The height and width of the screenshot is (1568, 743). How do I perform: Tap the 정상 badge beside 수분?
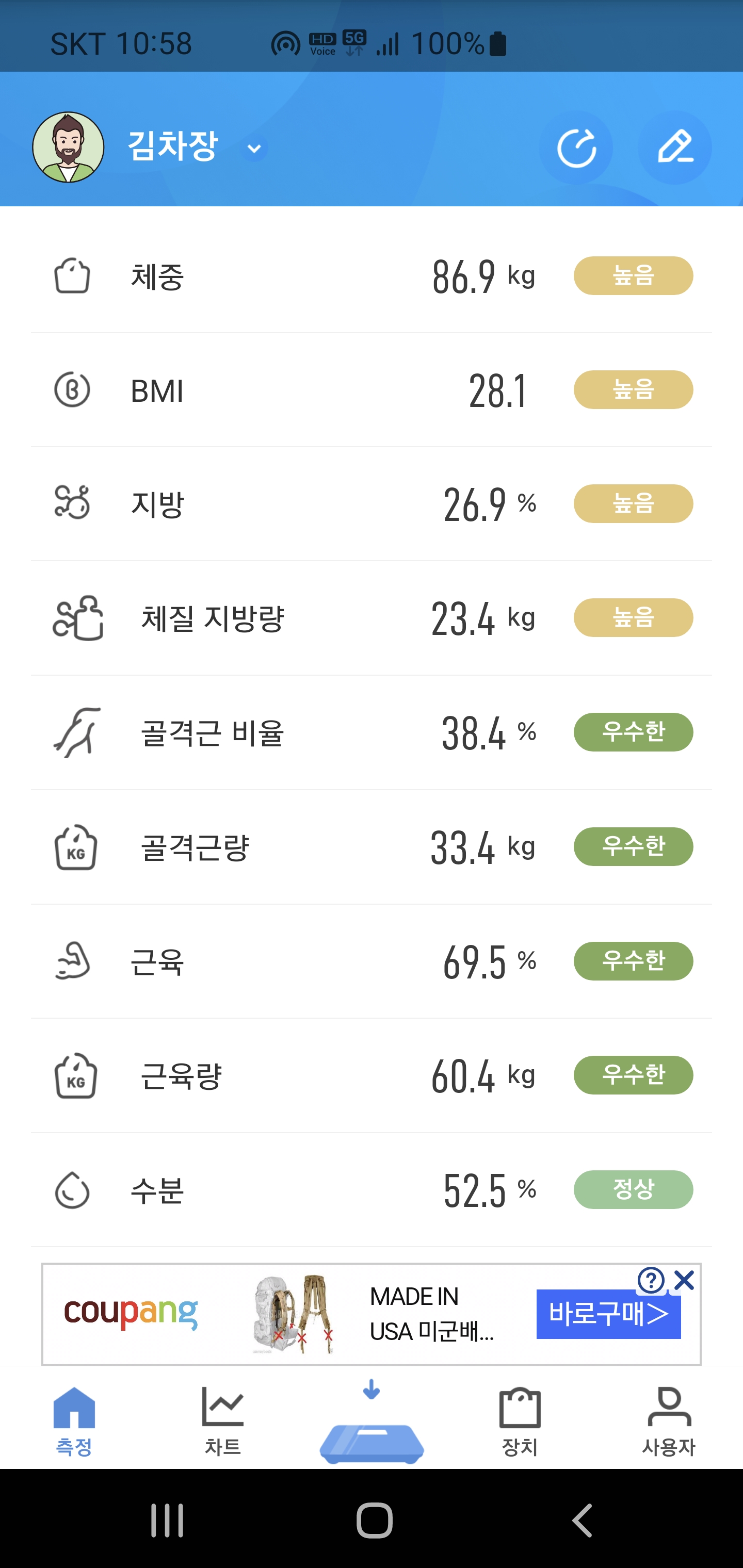(x=633, y=1189)
